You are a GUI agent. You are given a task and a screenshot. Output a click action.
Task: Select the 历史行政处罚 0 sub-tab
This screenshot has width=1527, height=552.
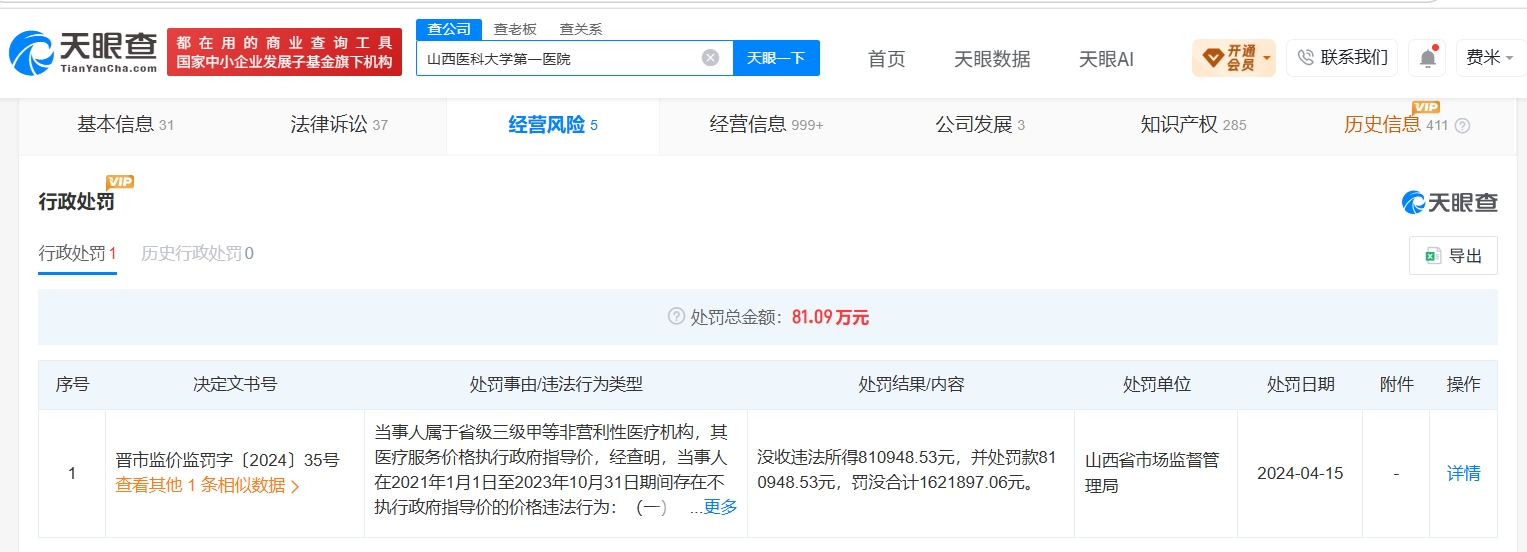[197, 253]
